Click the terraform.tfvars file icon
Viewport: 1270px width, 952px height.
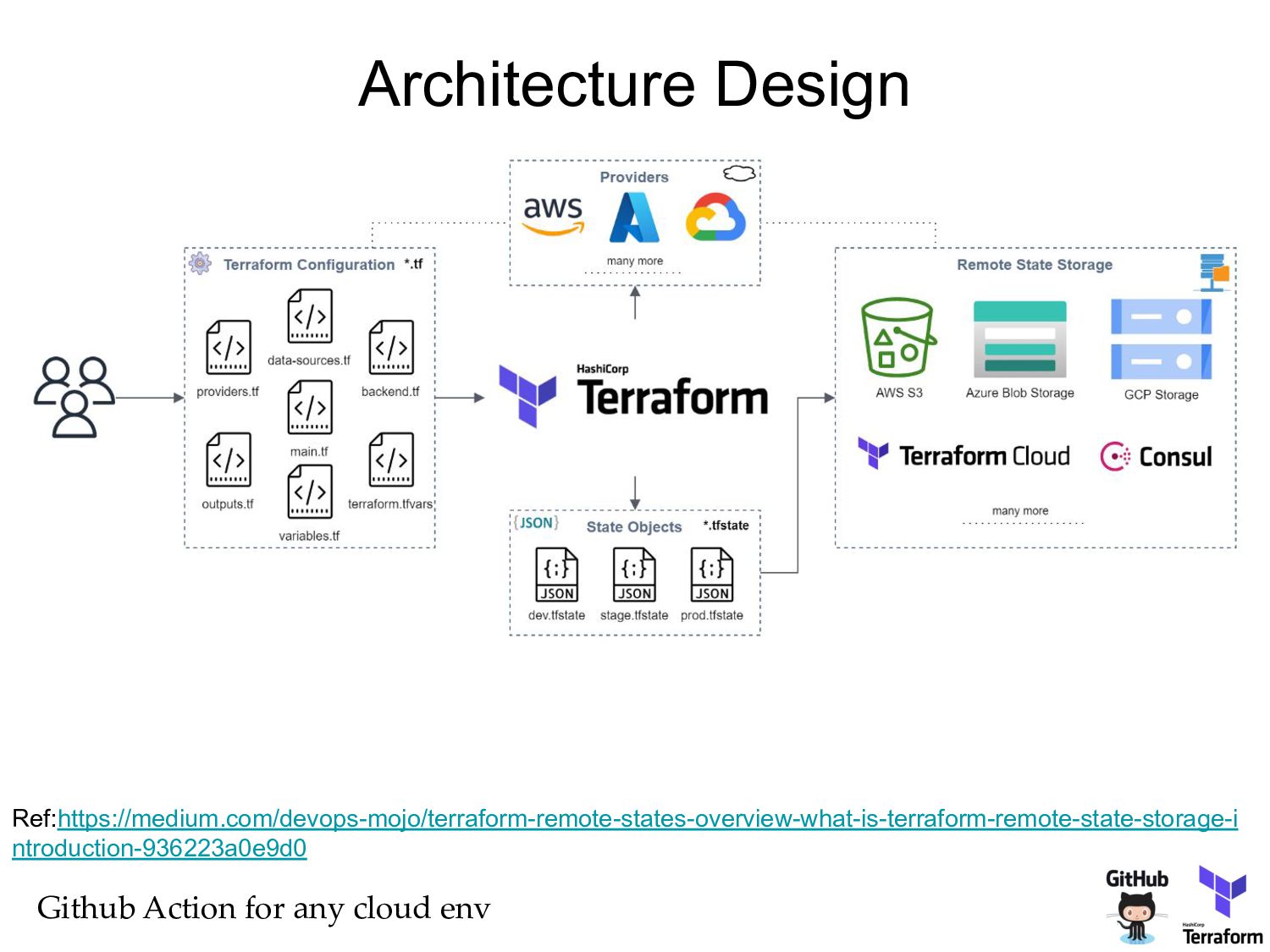[x=391, y=459]
